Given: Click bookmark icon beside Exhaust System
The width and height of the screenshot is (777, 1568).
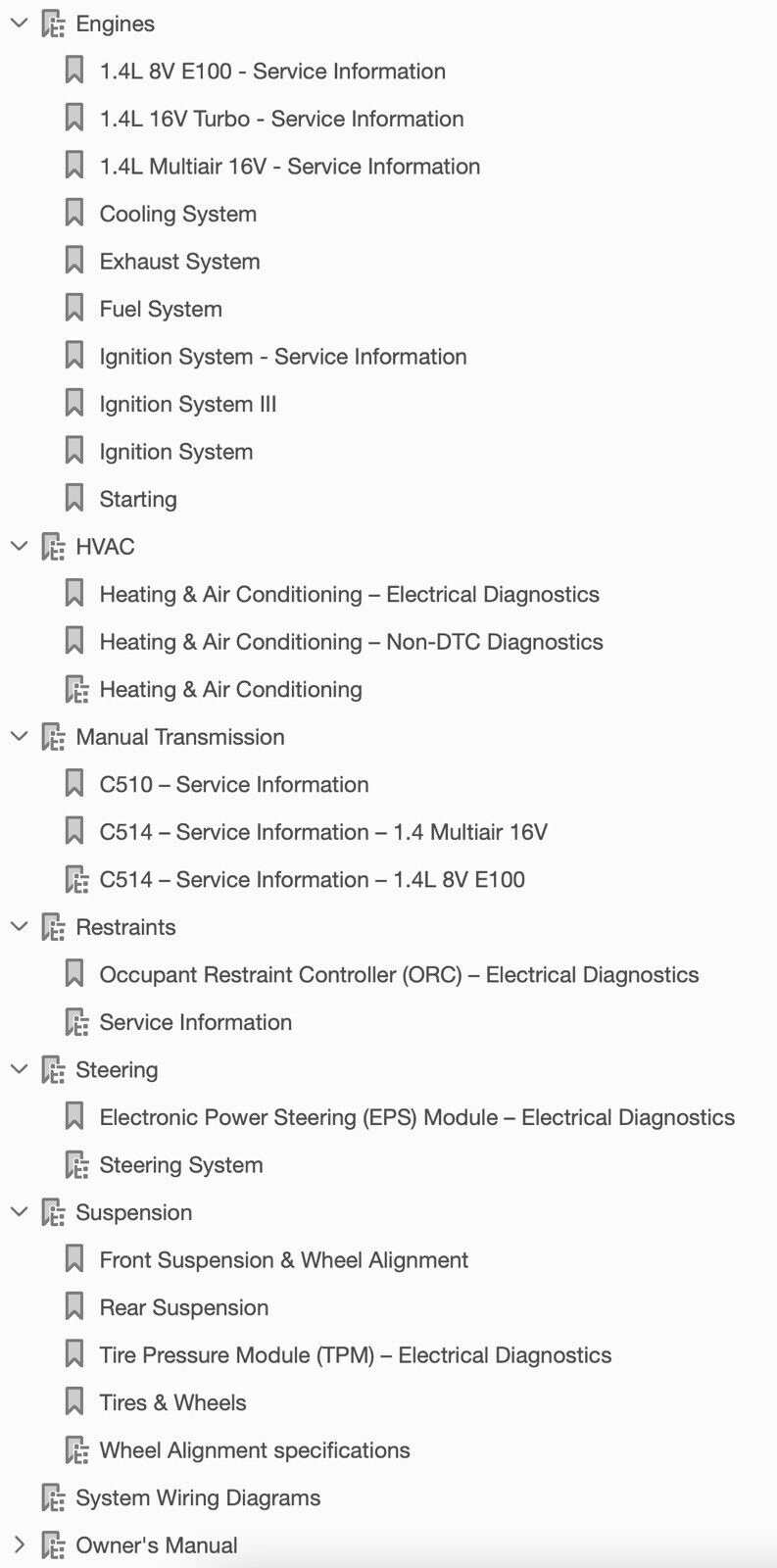Looking at the screenshot, I should [x=74, y=262].
